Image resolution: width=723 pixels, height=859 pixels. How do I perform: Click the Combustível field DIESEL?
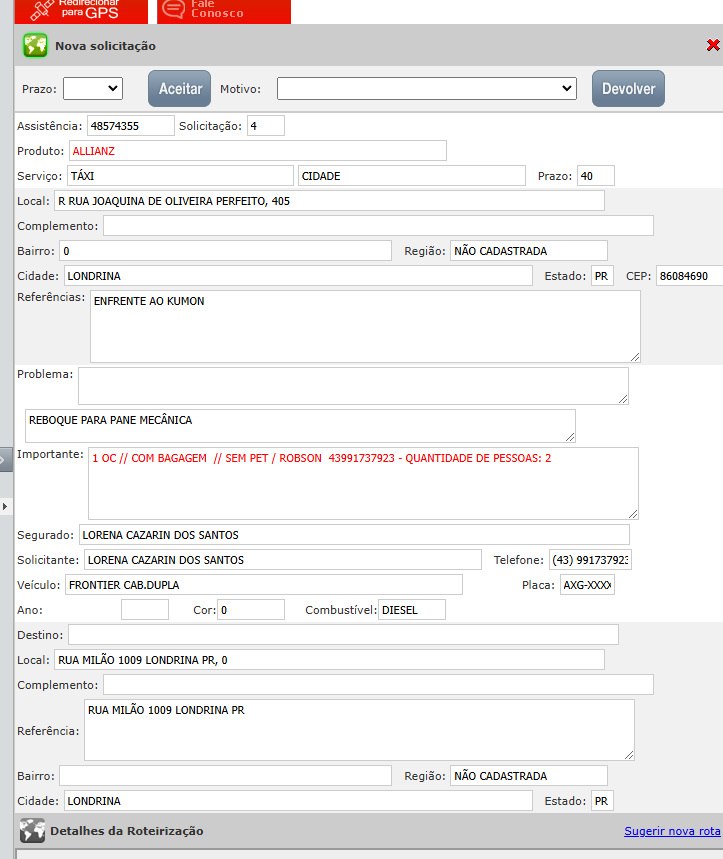click(x=412, y=610)
